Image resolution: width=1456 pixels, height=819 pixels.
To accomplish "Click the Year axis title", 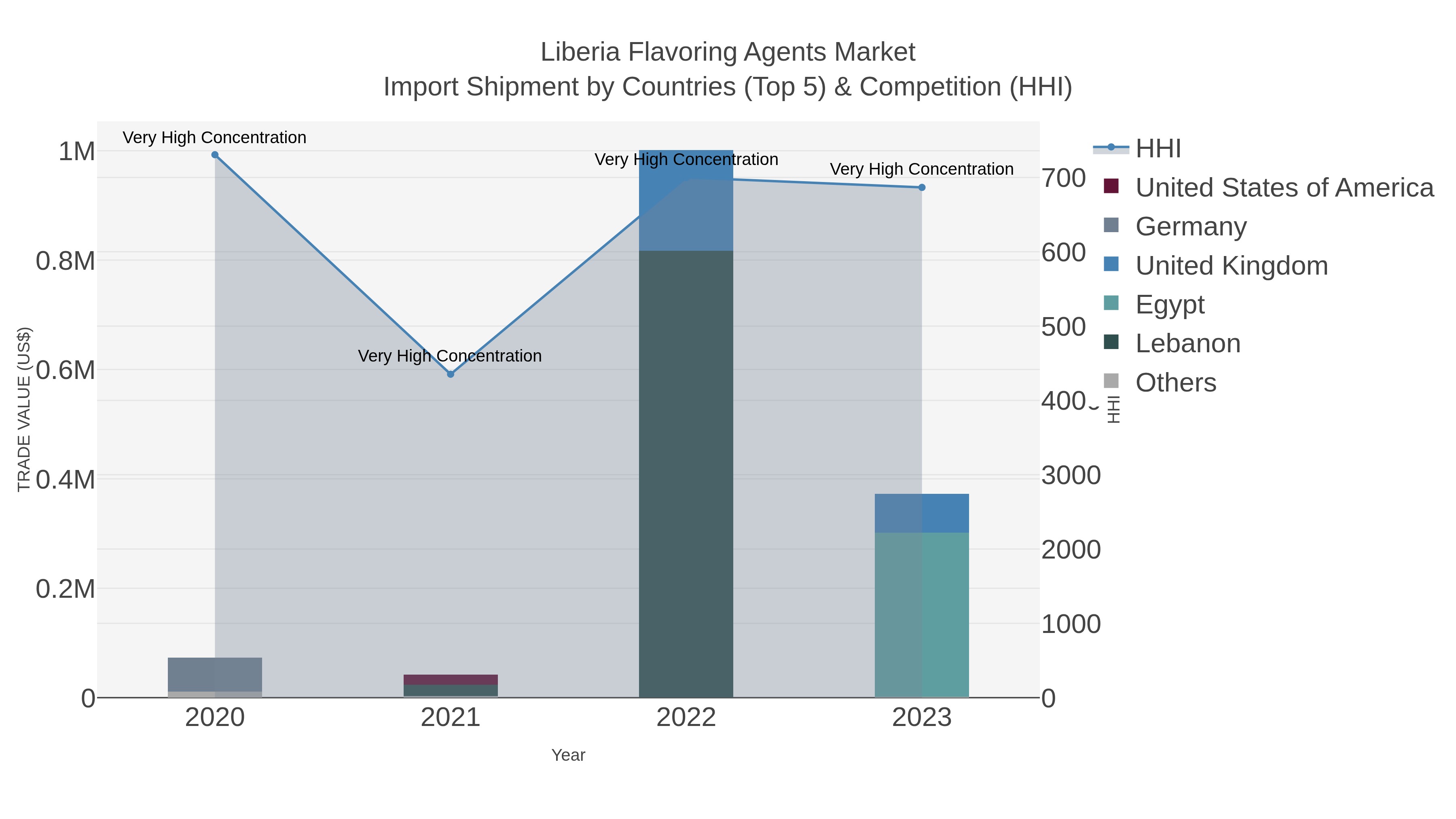I will coord(569,755).
